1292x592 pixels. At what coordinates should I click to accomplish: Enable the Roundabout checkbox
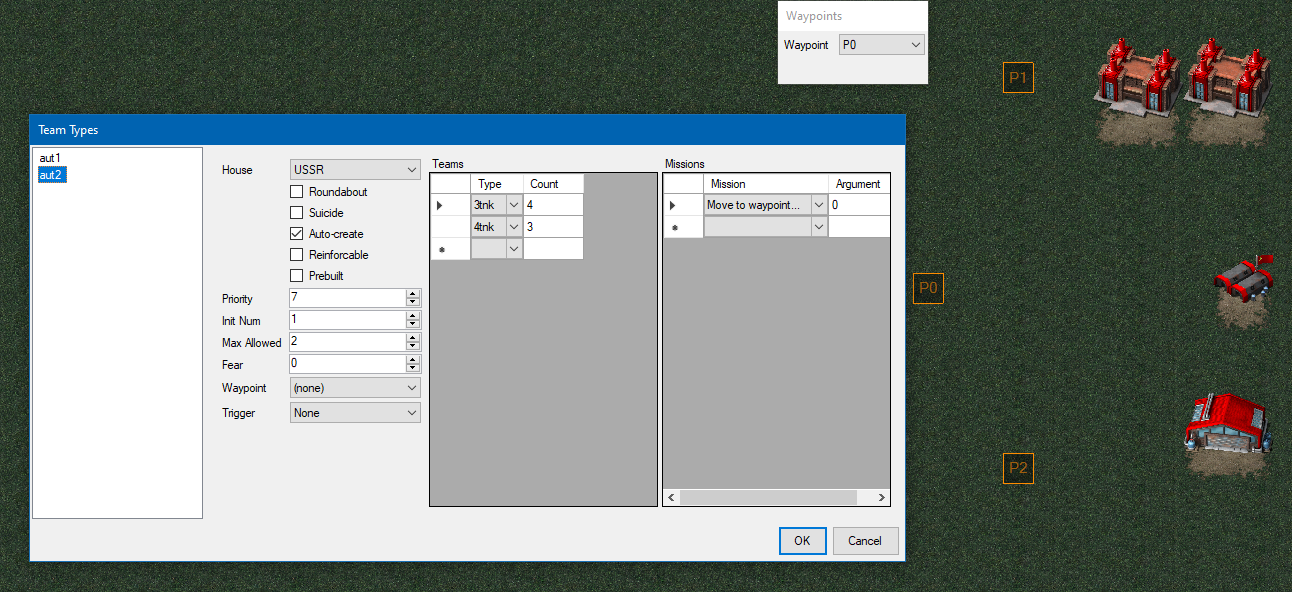(x=296, y=192)
